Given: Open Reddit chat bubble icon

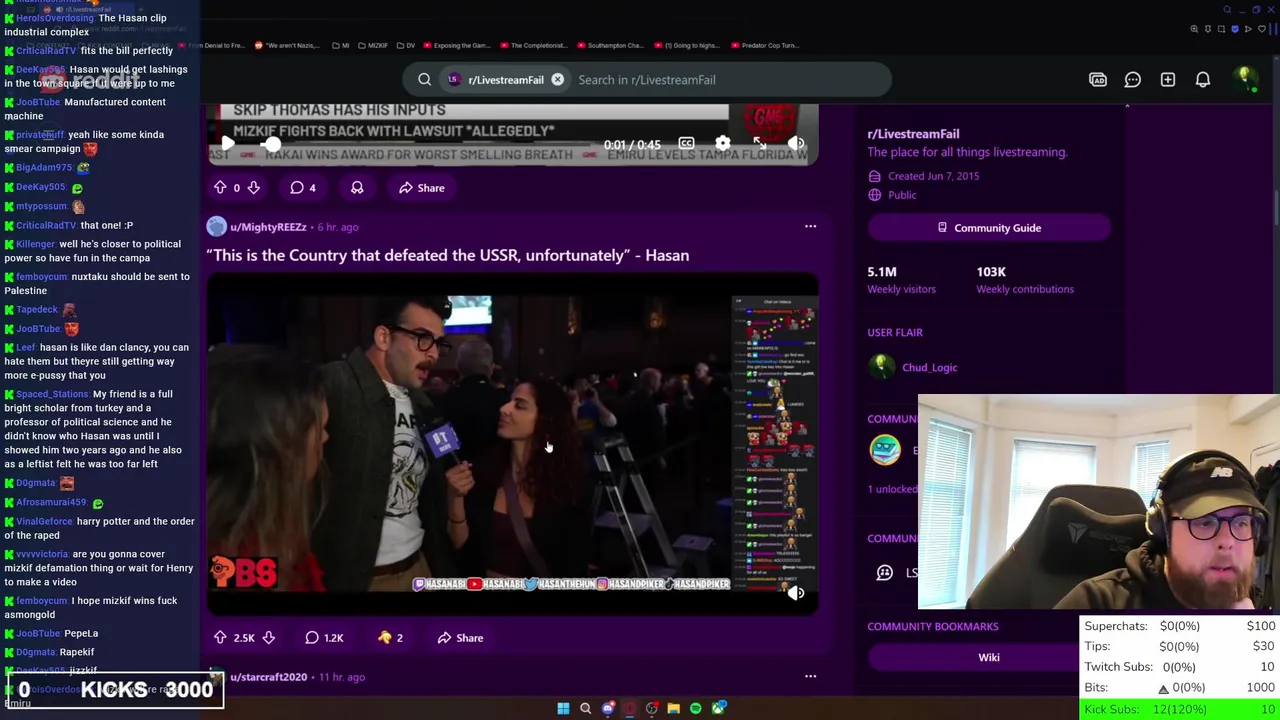Looking at the screenshot, I should click(1132, 80).
